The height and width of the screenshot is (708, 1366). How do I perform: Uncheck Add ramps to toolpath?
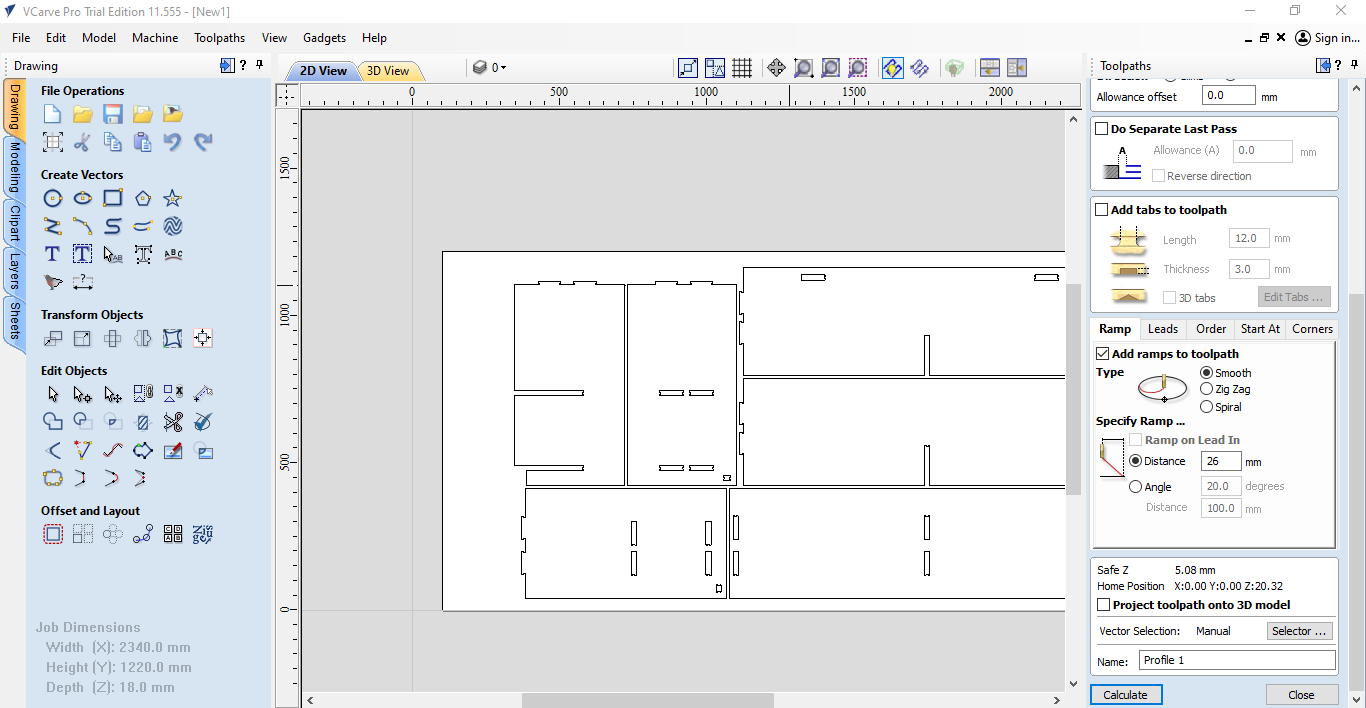pyautogui.click(x=1103, y=354)
